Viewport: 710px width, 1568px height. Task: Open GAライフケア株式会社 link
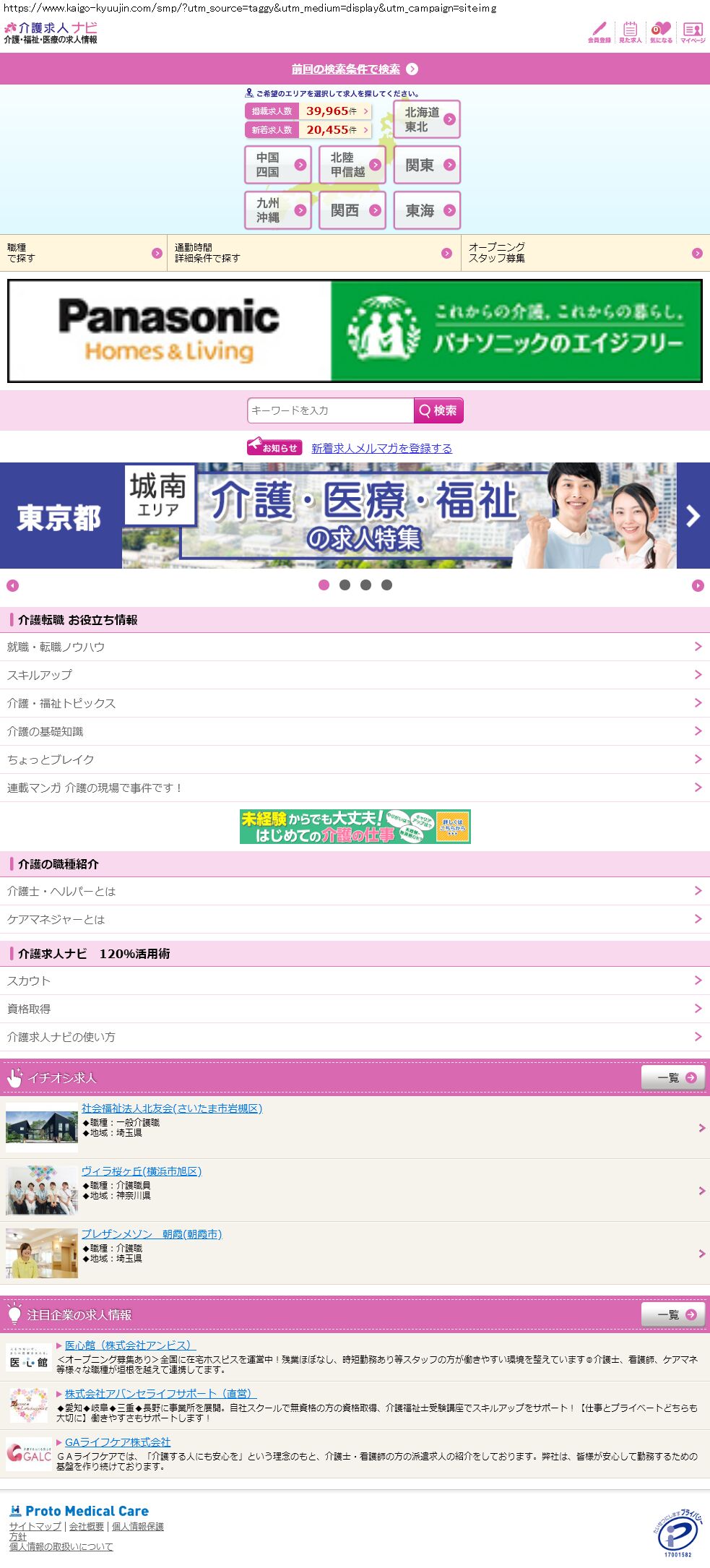118,1442
